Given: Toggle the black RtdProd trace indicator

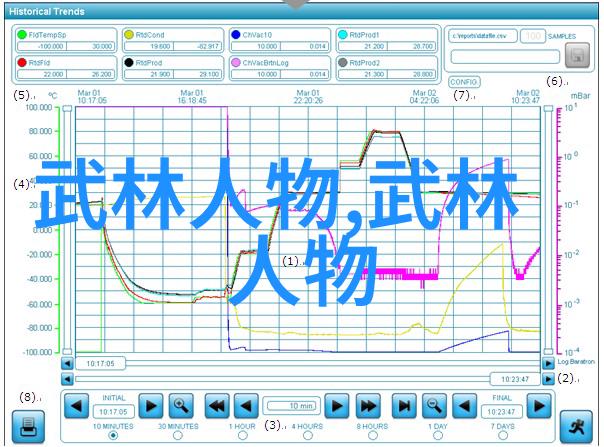Looking at the screenshot, I should 129,62.
